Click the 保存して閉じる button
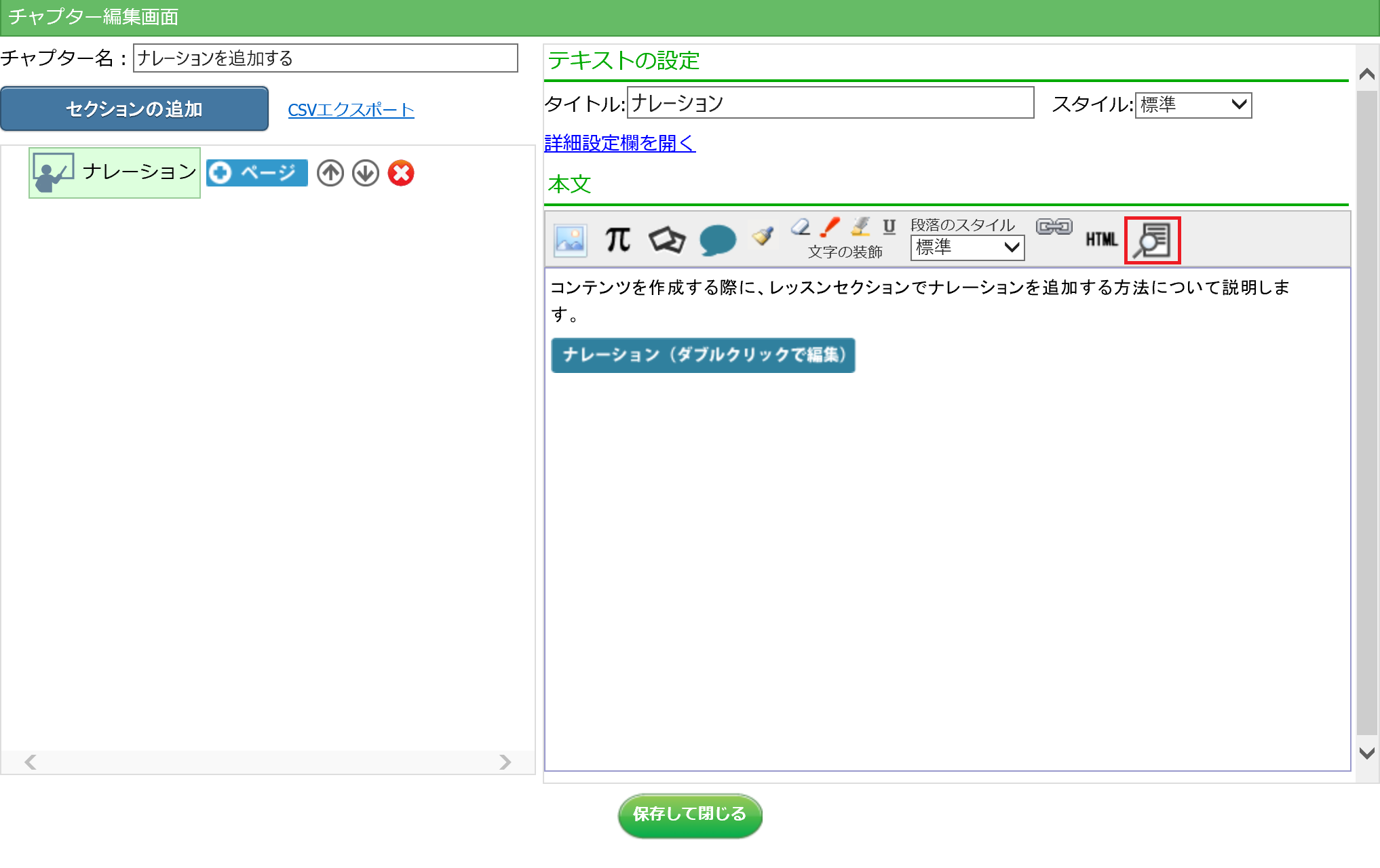Viewport: 1380px width, 868px height. [x=689, y=814]
